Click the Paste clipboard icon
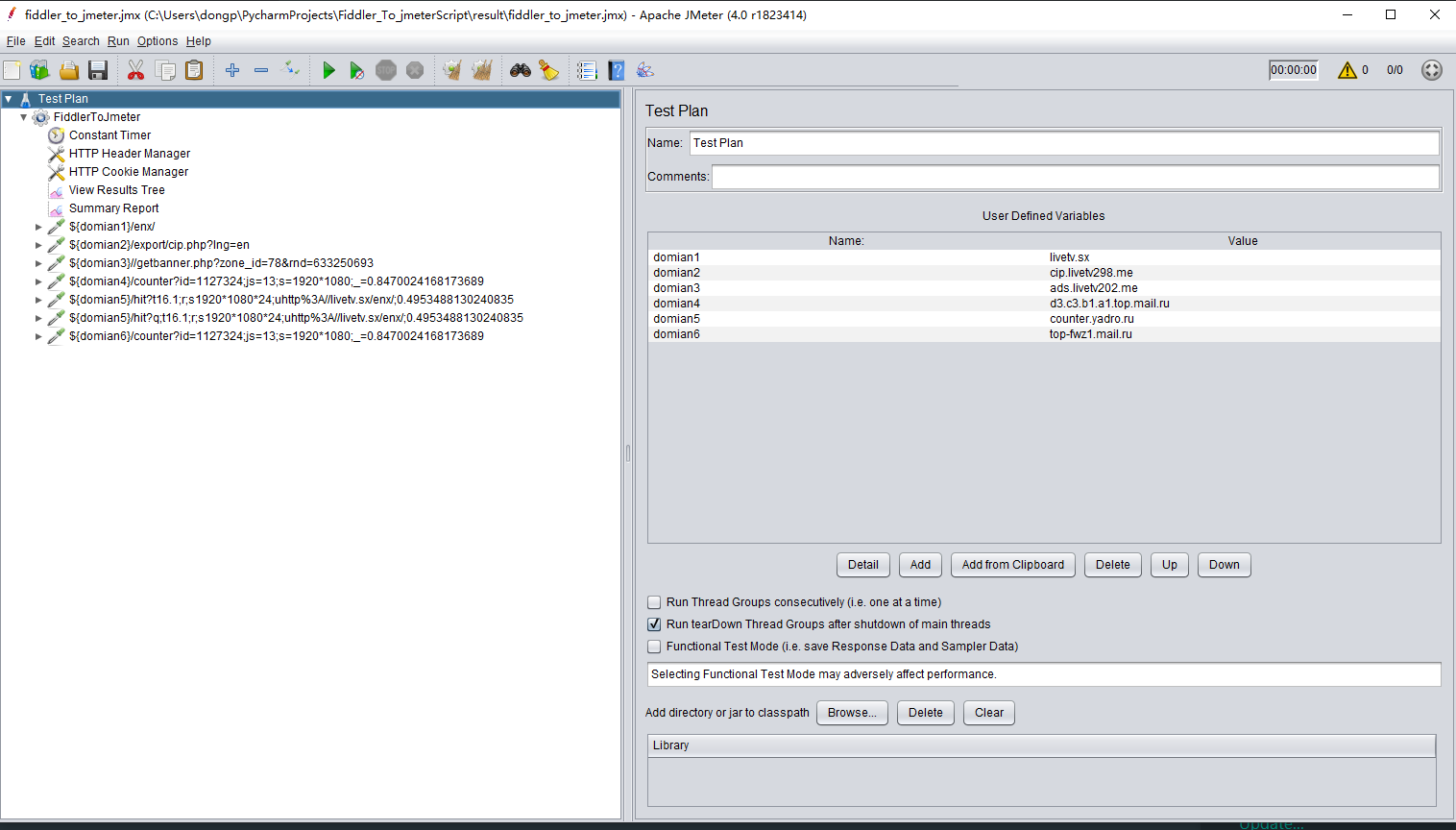This screenshot has width=1456, height=830. point(194,70)
